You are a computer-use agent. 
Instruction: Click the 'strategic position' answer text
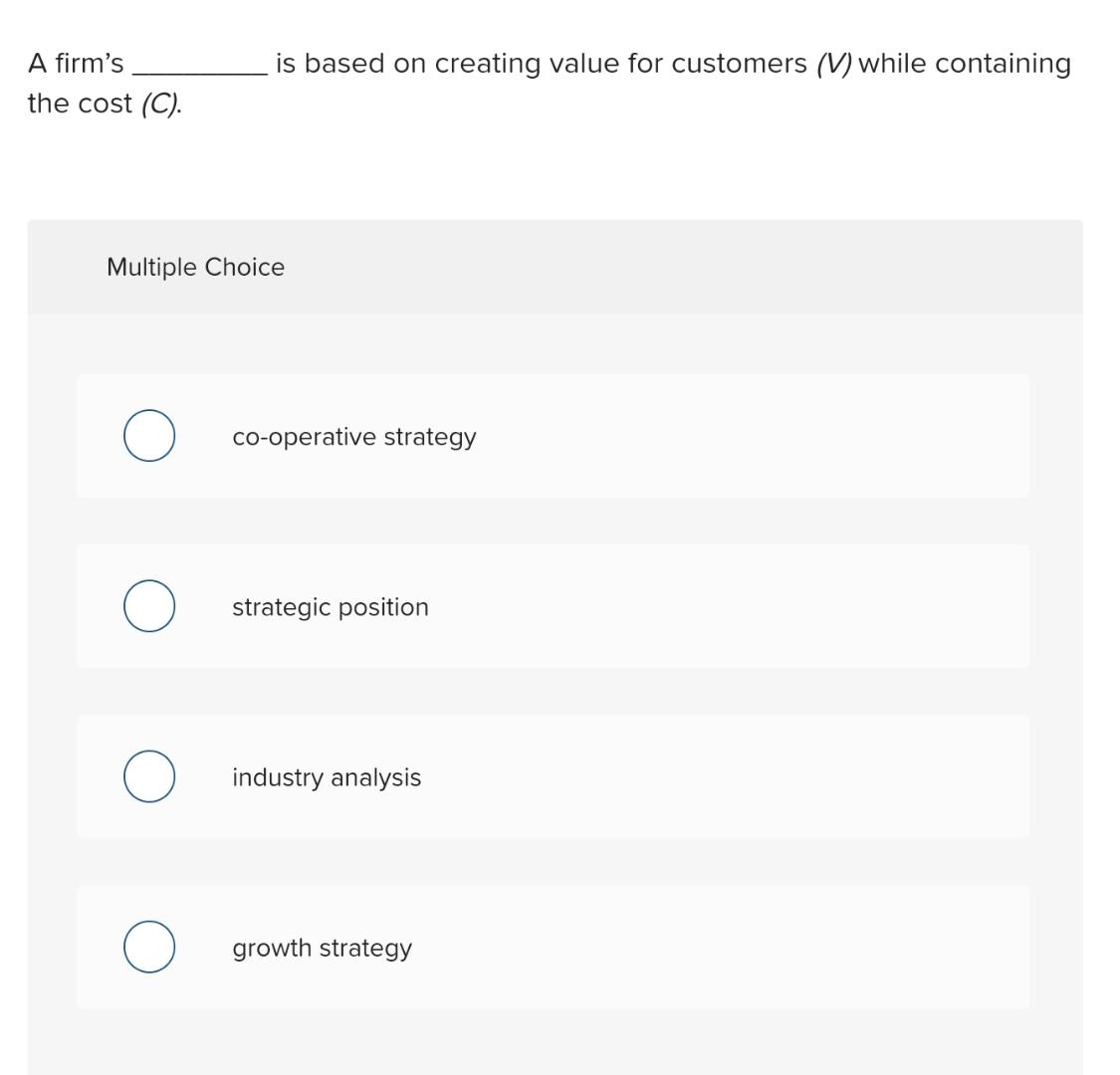coord(331,606)
